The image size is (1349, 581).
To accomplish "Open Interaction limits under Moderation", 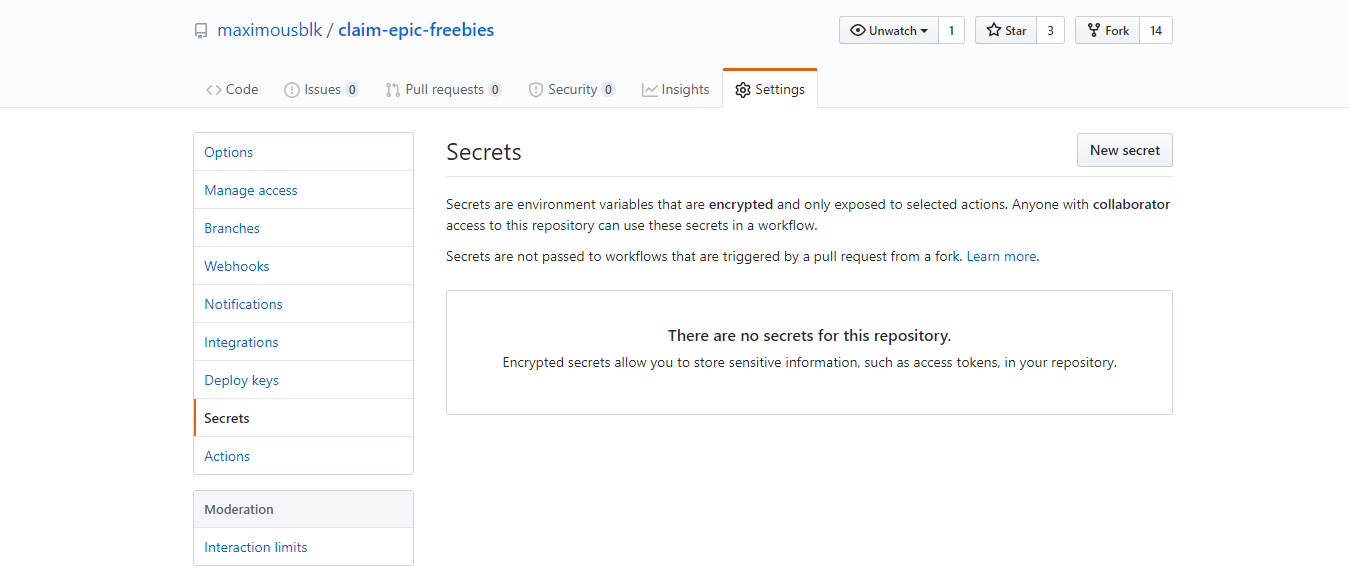I will 303,547.
